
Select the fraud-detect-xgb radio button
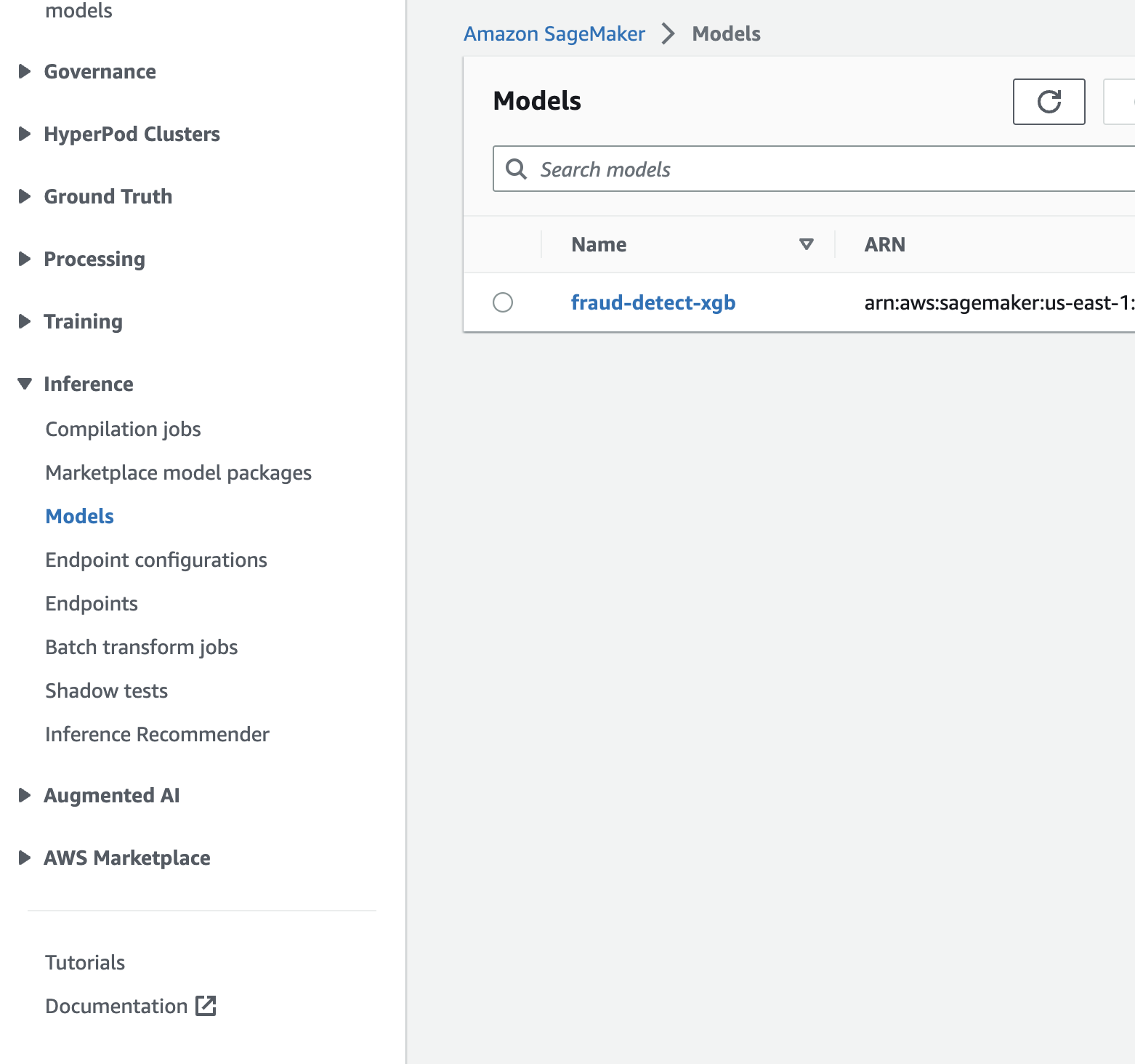503,302
